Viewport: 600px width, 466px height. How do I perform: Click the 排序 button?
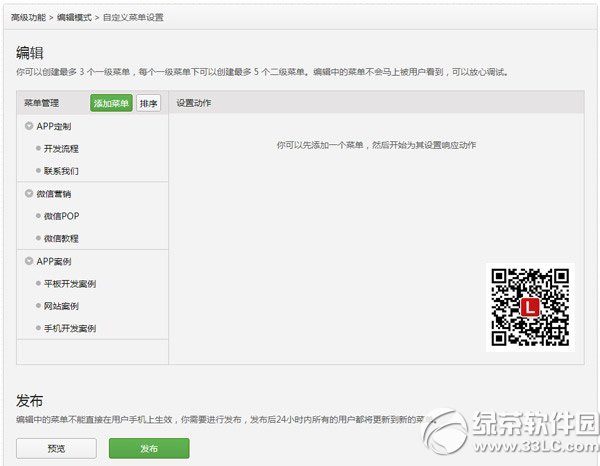point(148,103)
